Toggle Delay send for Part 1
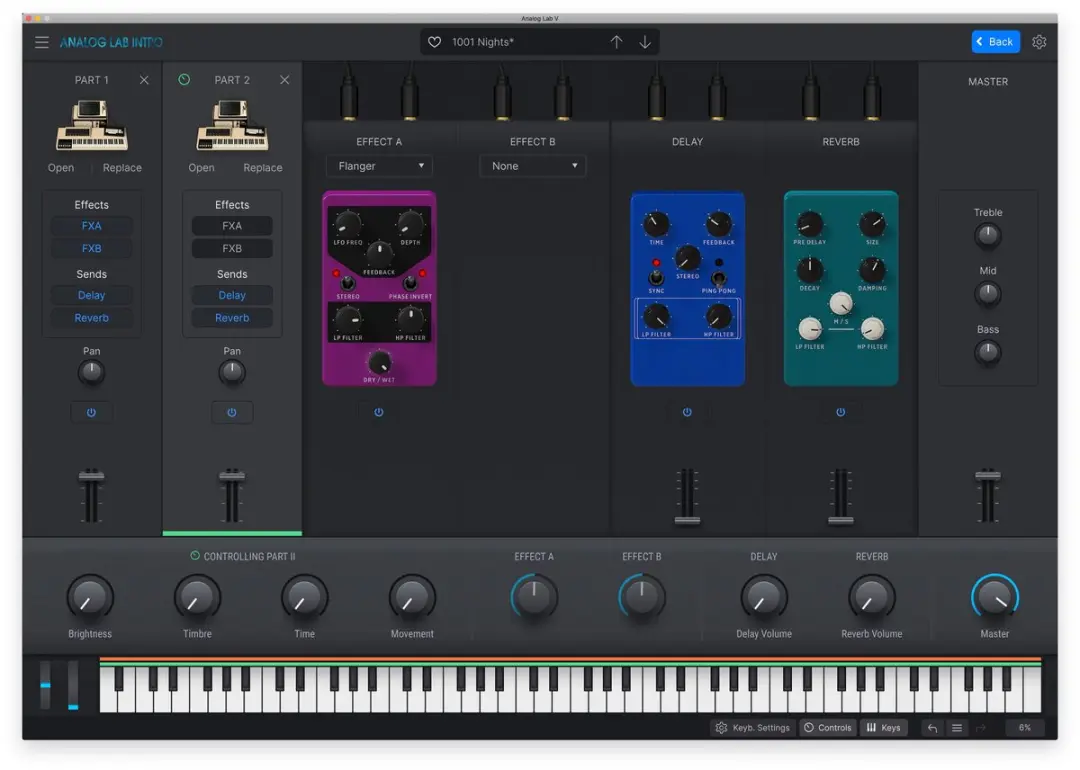The image size is (1080, 770). coord(92,295)
